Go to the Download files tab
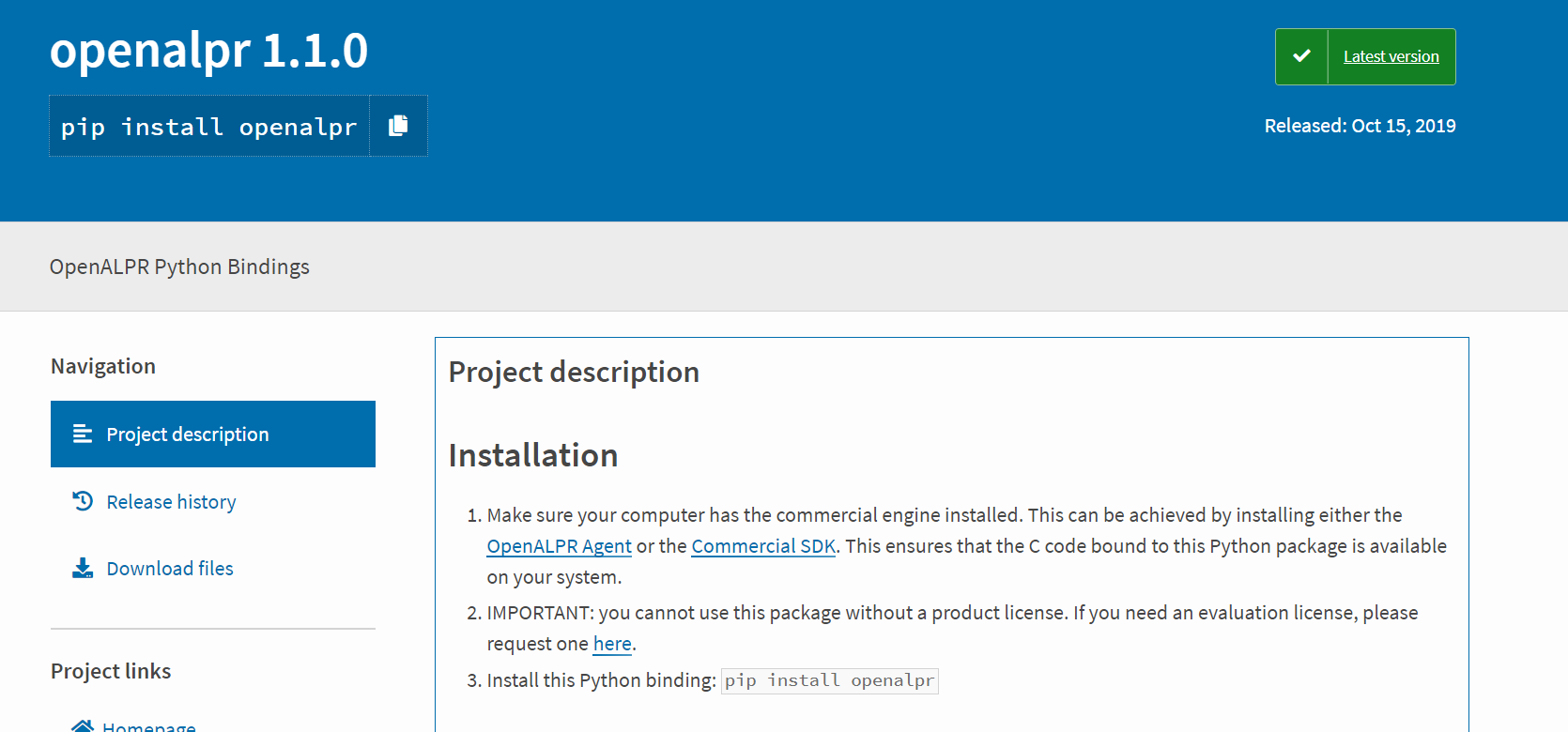This screenshot has height=732, width=1568. [x=170, y=569]
